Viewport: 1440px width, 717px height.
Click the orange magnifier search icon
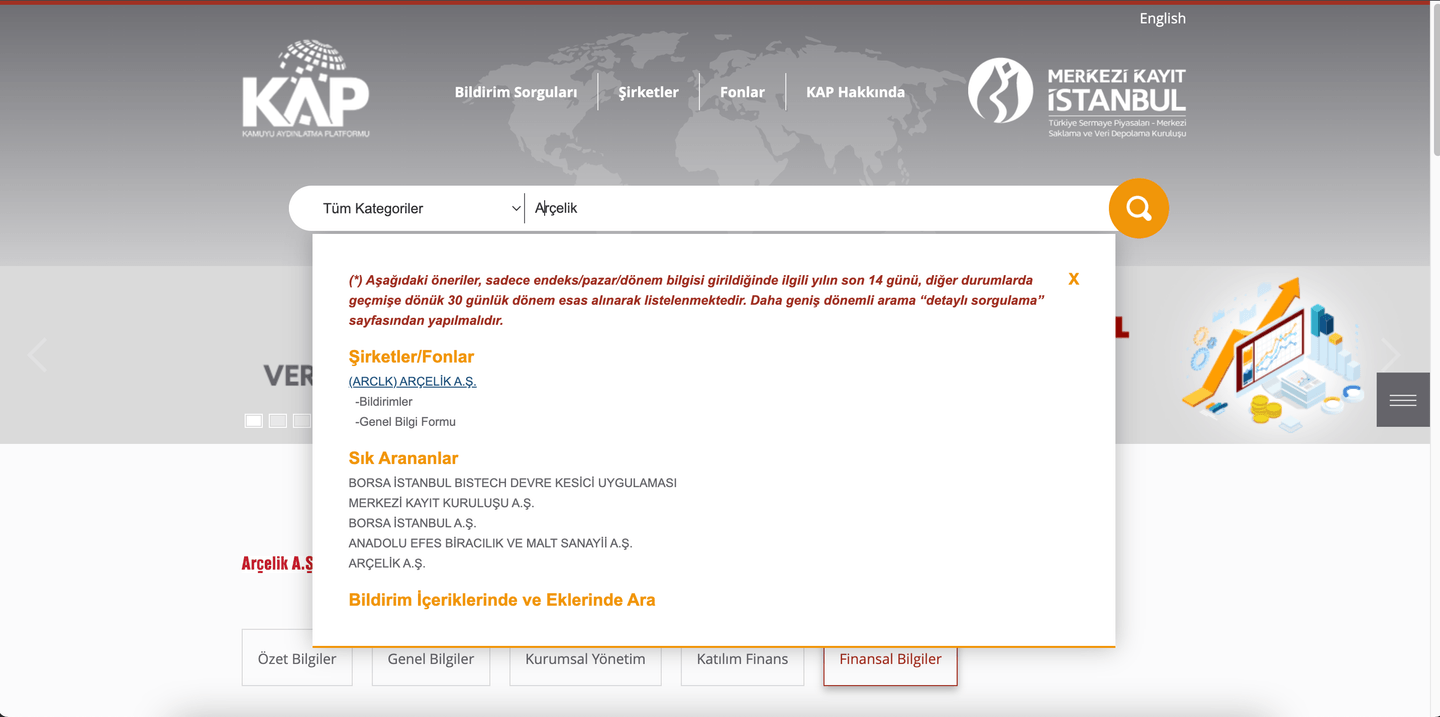point(1138,208)
